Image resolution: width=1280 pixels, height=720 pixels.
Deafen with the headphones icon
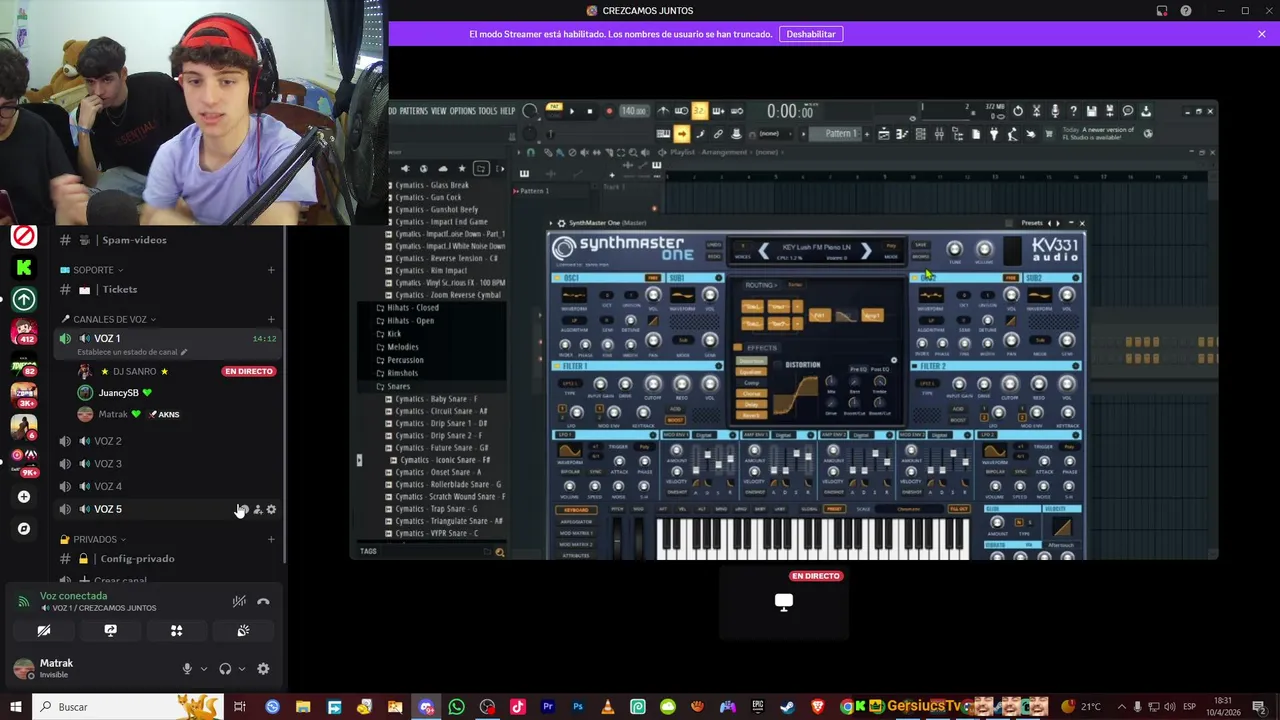click(225, 669)
